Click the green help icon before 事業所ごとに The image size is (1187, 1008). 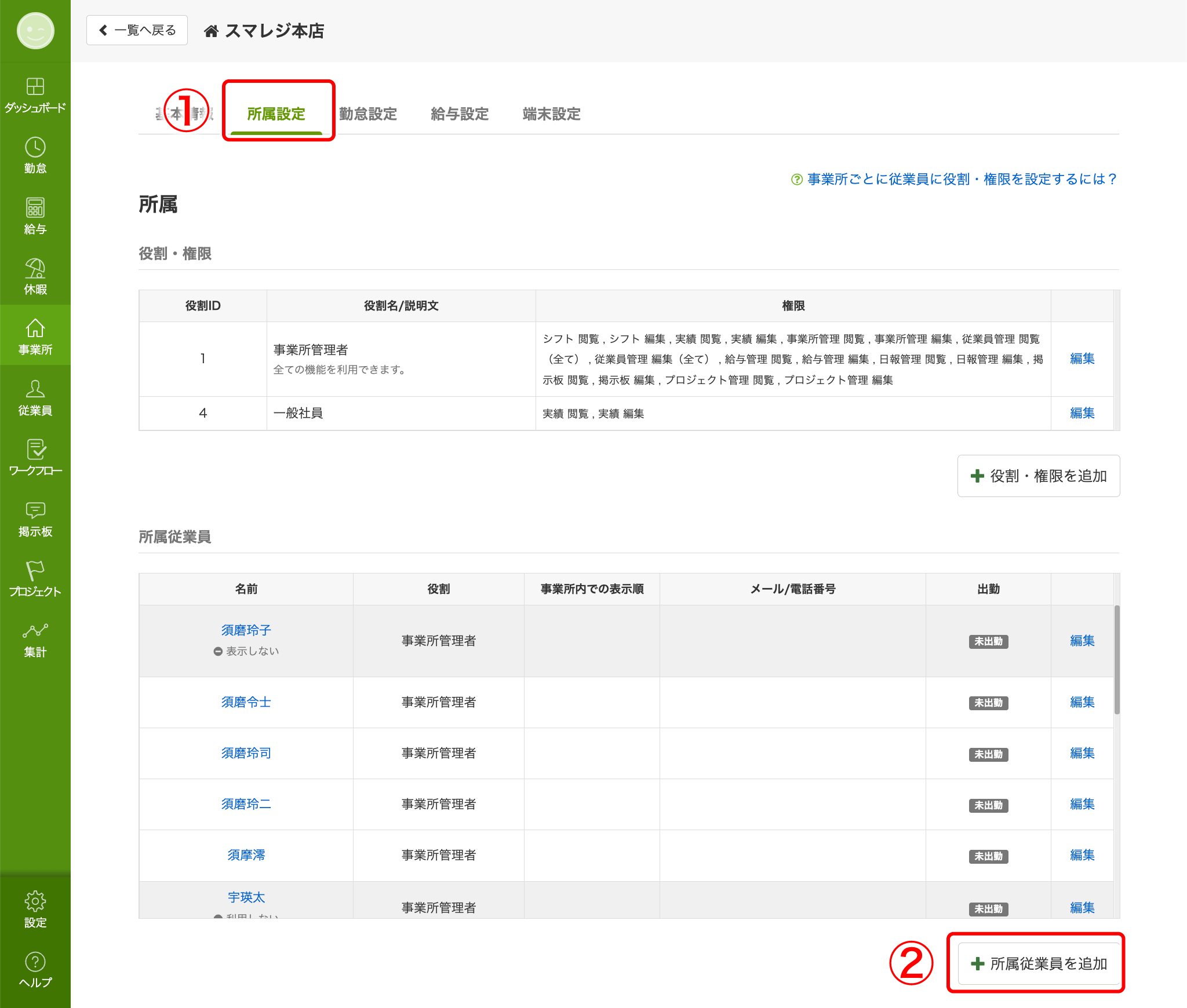point(797,180)
